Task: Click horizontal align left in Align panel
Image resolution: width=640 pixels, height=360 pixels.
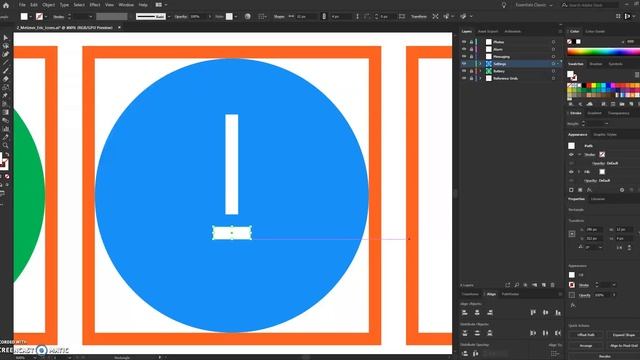Action: click(464, 313)
